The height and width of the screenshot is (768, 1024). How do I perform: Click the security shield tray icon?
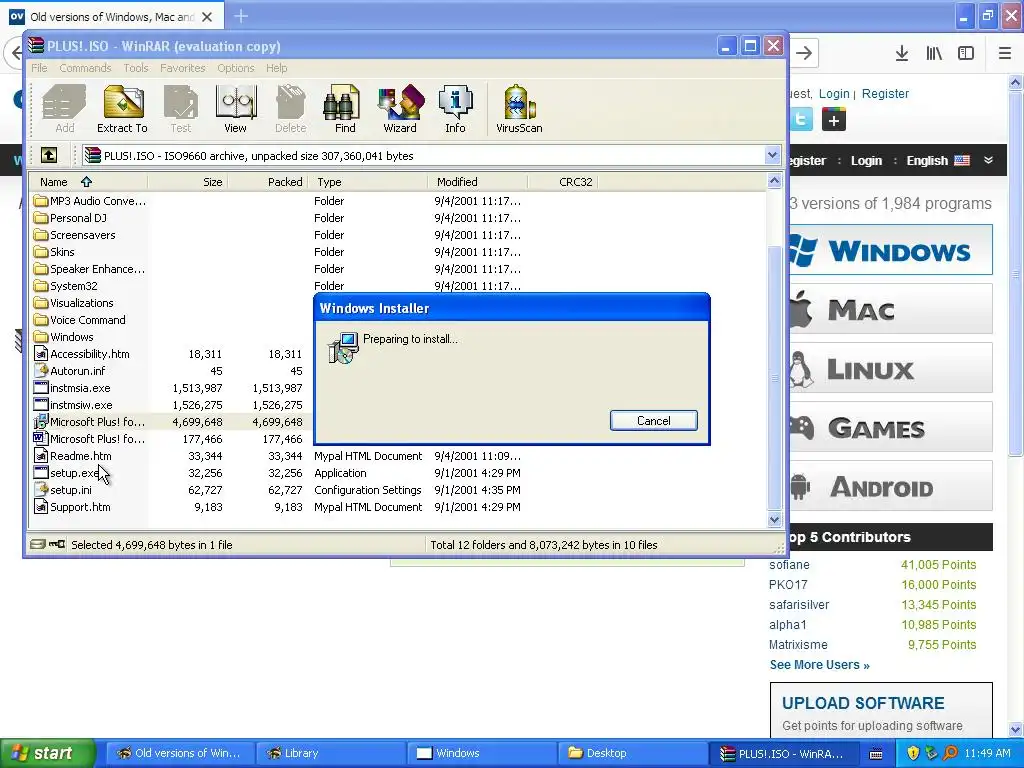(913, 753)
